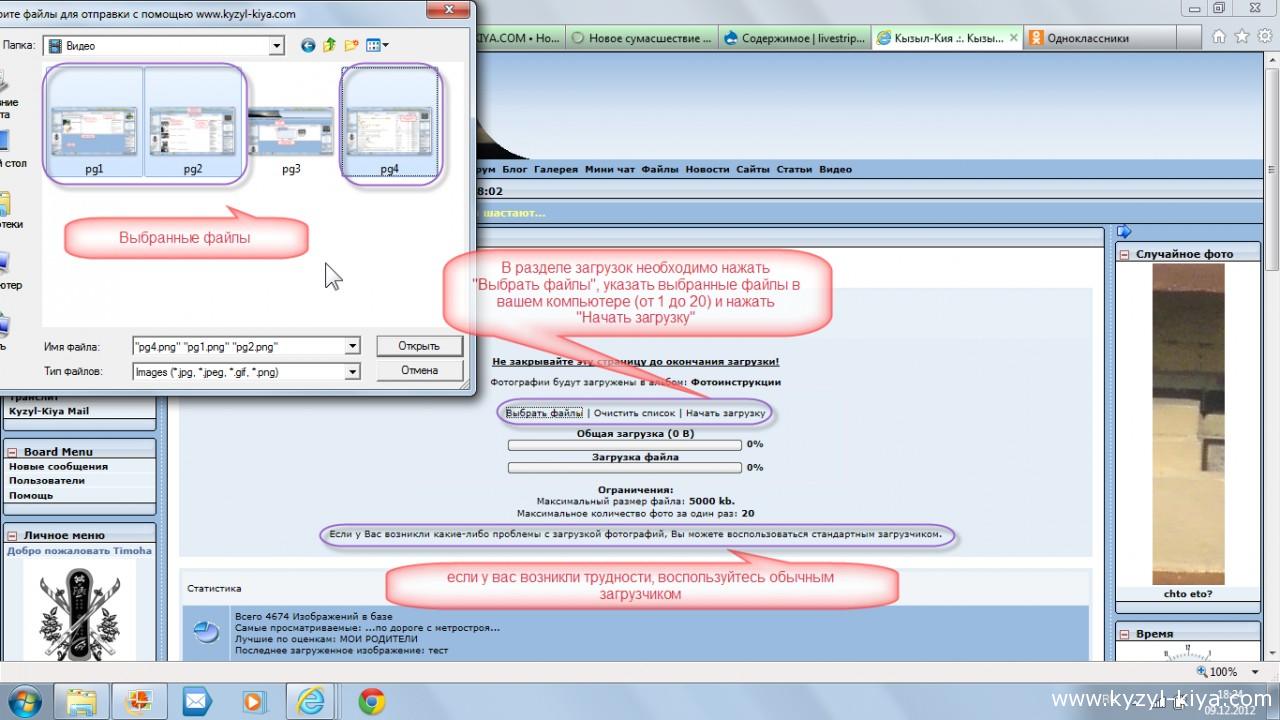The height and width of the screenshot is (720, 1280).
Task: Open the Файлы site menu item
Action: coord(660,169)
